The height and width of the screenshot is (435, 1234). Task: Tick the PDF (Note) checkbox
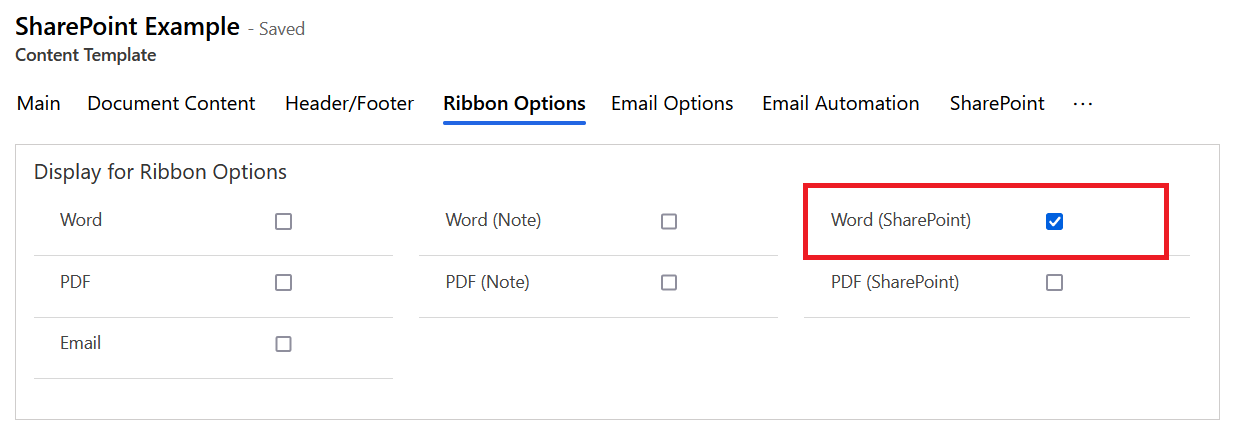669,283
